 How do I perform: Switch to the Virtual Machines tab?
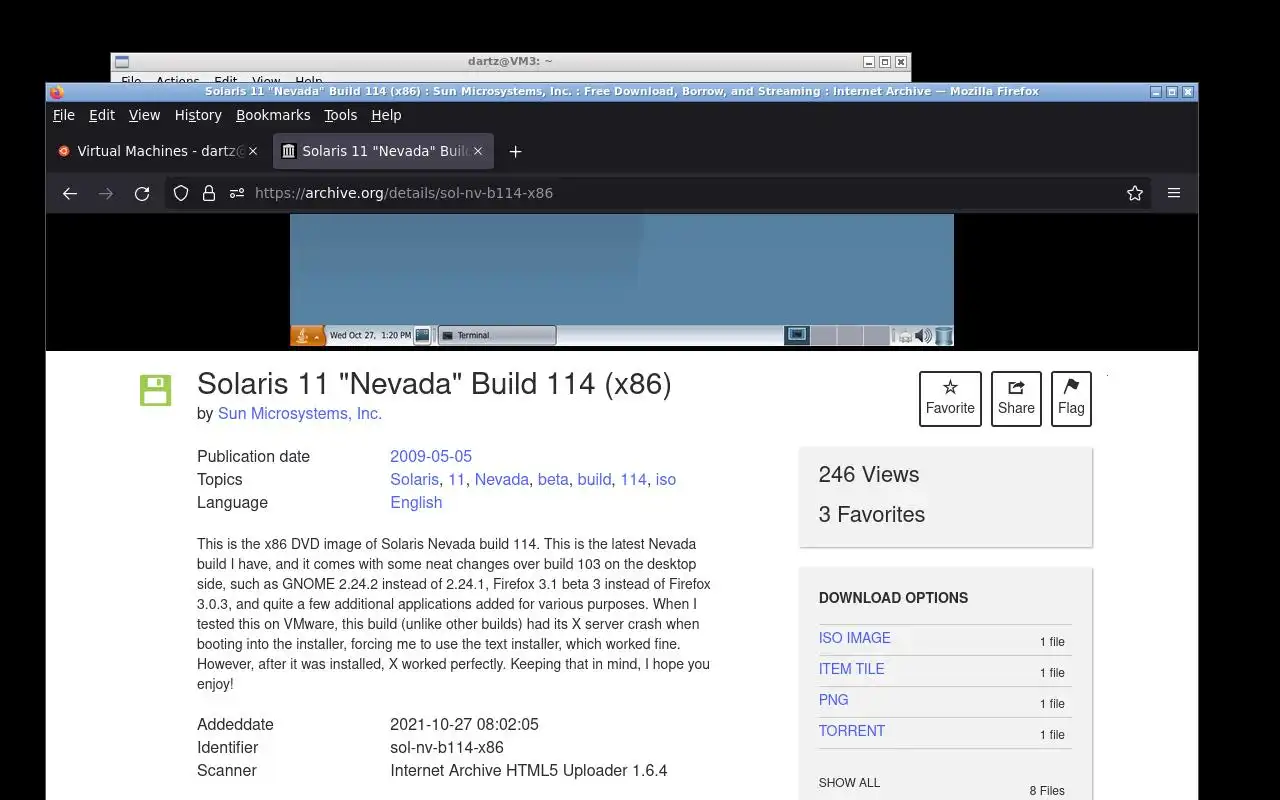pyautogui.click(x=158, y=151)
